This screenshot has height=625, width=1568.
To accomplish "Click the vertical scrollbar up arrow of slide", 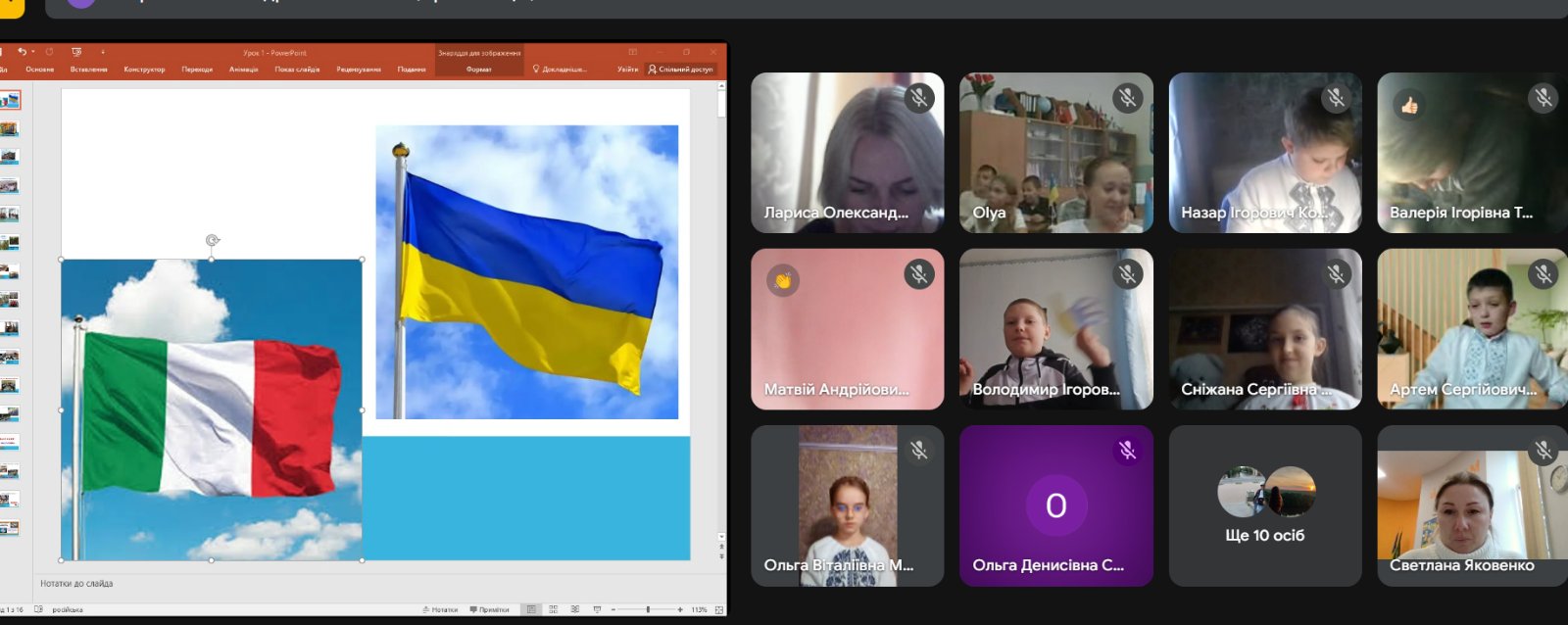I will tap(722, 87).
